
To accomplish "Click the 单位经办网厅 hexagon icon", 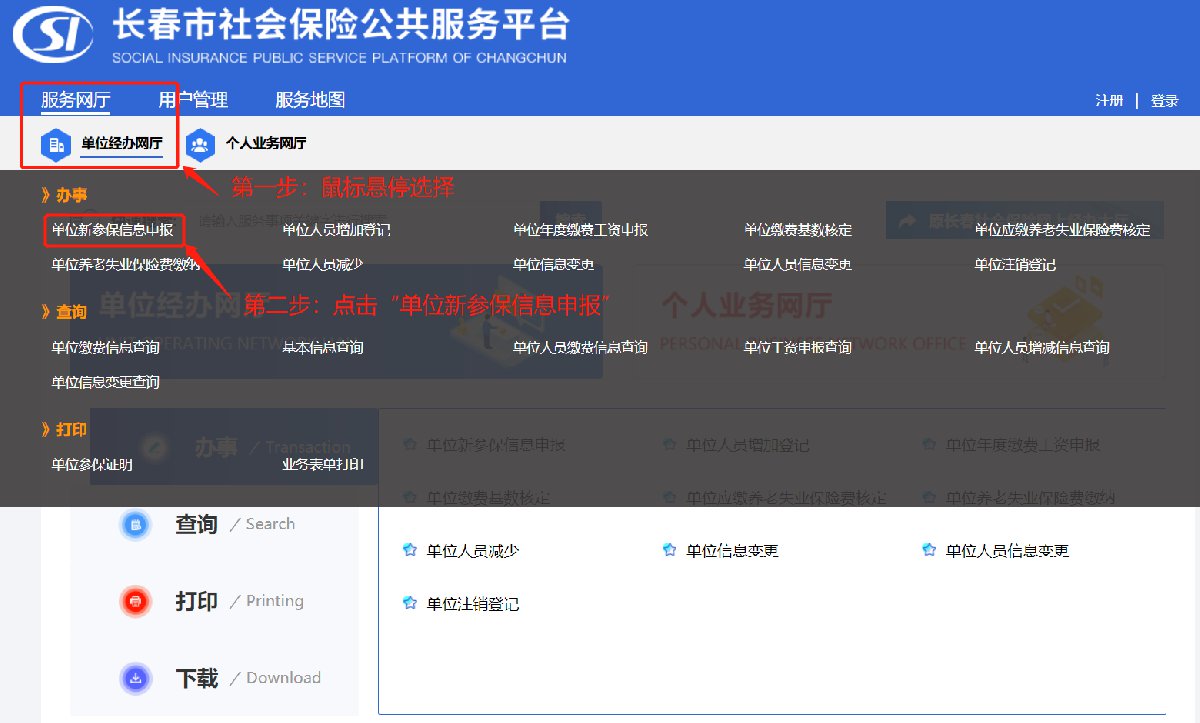I will pyautogui.click(x=55, y=144).
